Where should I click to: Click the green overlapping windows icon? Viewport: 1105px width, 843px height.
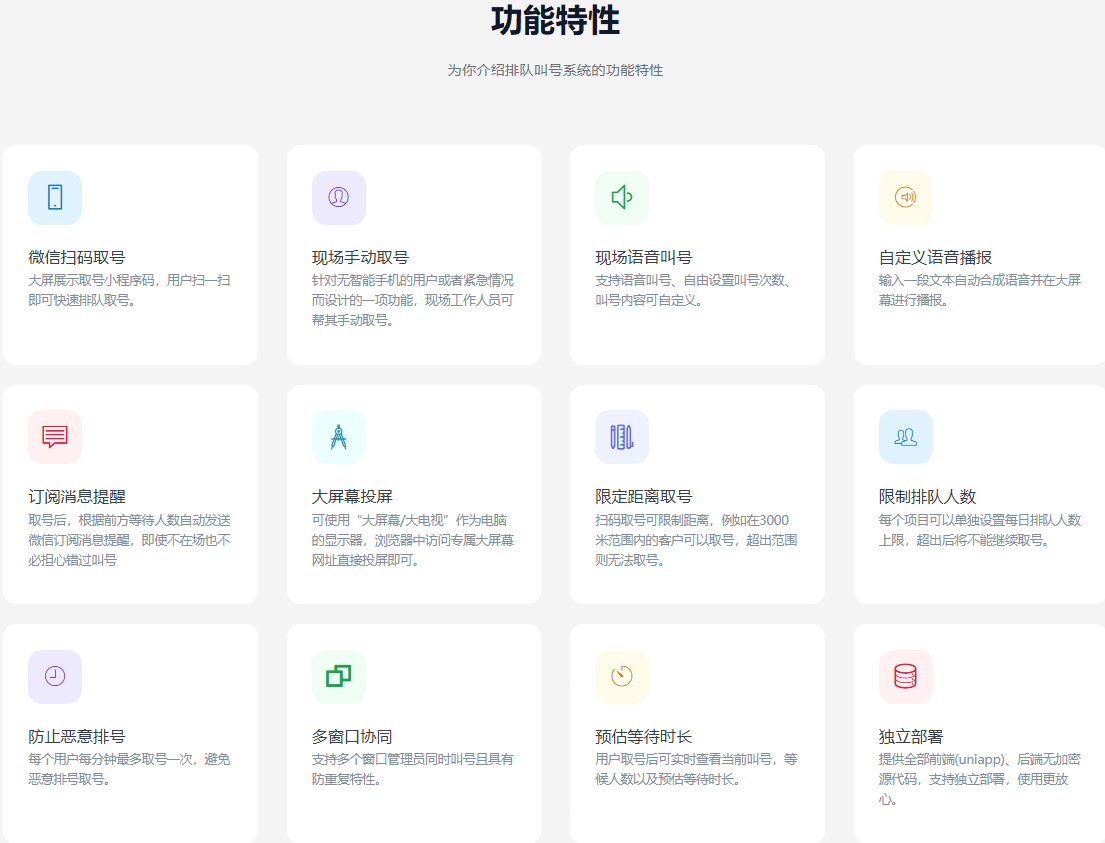(x=338, y=677)
